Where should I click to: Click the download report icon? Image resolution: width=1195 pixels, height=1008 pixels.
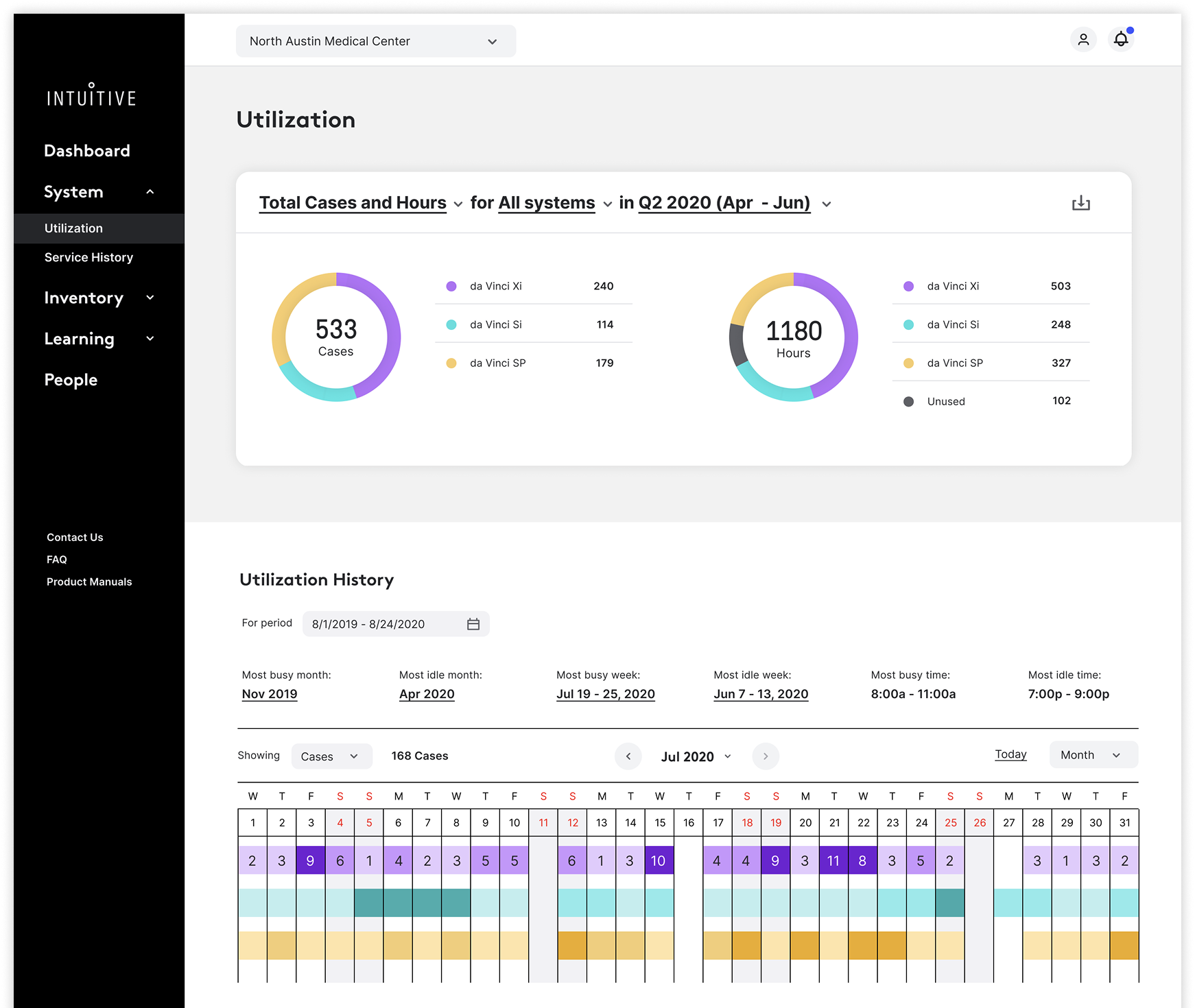[1080, 203]
